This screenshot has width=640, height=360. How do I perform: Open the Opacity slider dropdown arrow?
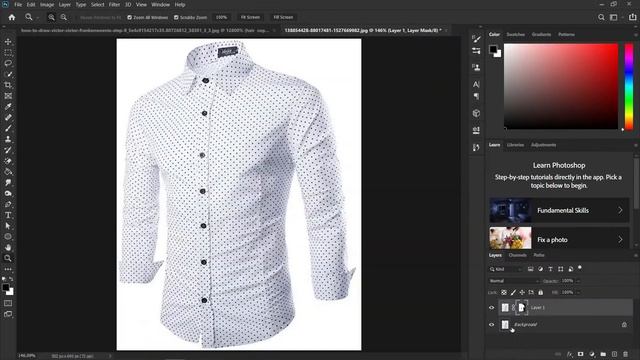[x=578, y=281]
